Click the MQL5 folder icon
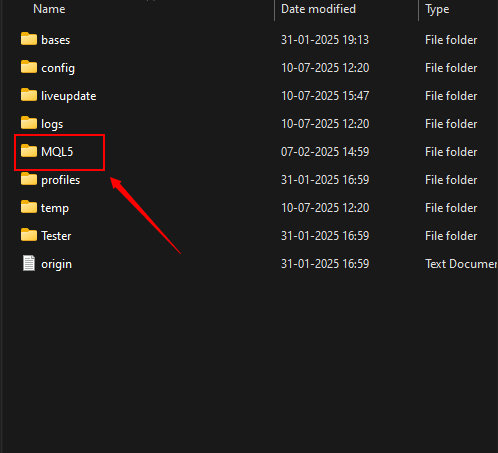The width and height of the screenshot is (498, 453). (29, 151)
